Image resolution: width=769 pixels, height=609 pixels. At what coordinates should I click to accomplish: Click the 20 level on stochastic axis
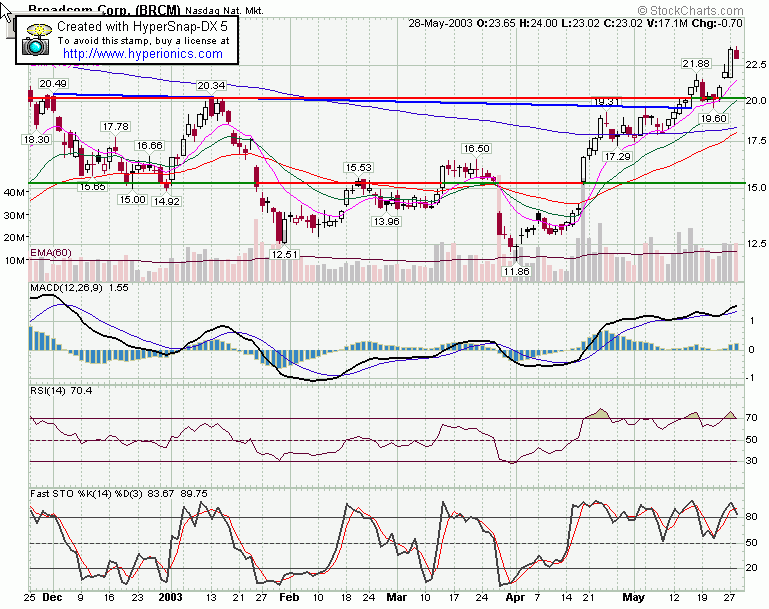[x=751, y=568]
